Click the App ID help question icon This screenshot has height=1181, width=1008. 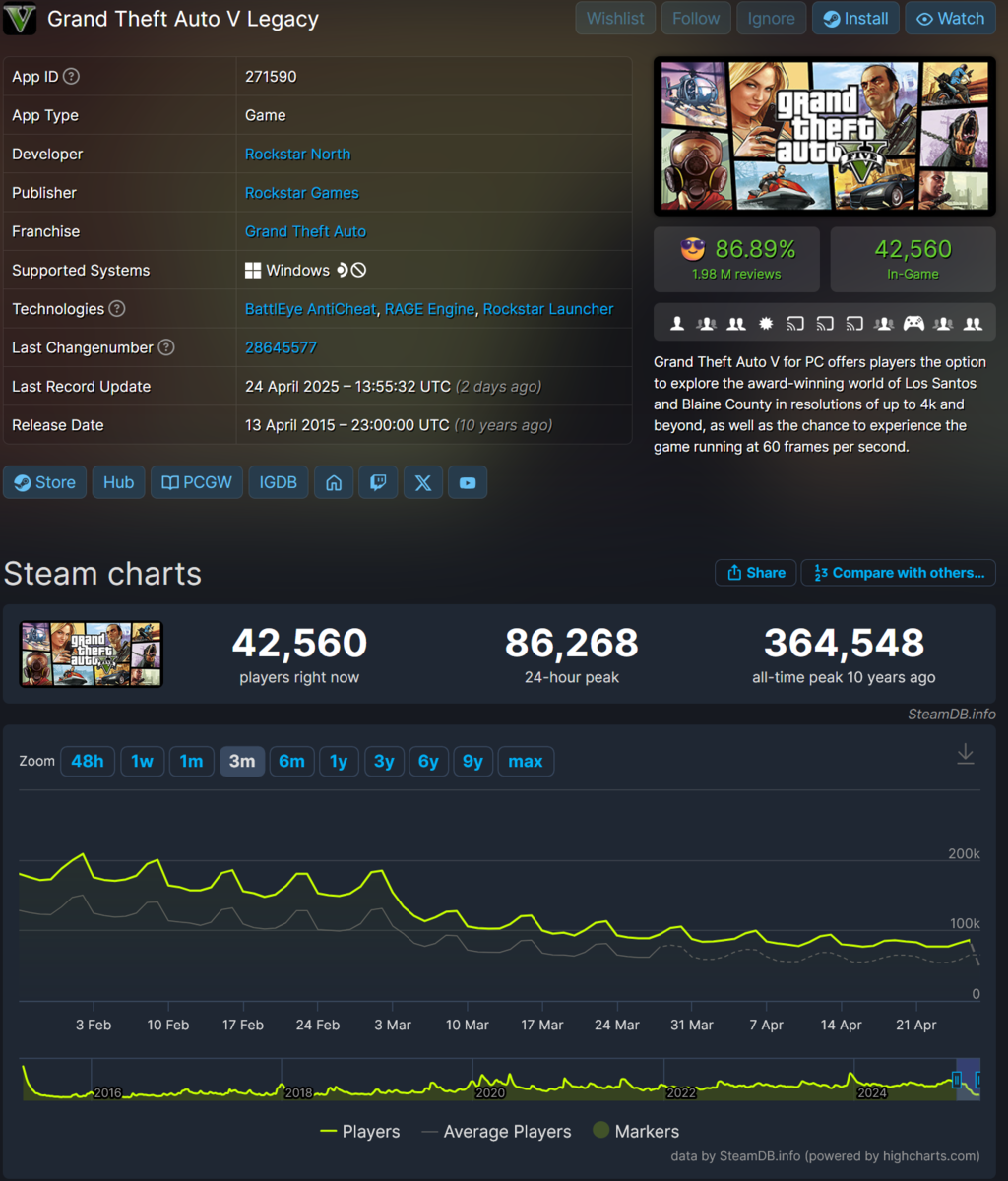[72, 77]
